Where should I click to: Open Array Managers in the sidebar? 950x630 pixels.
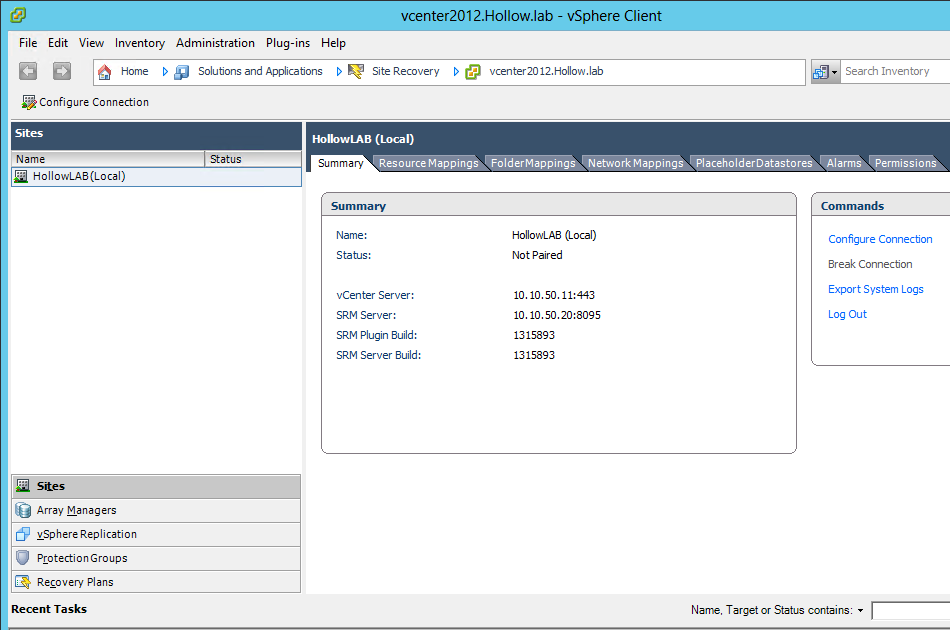point(76,510)
